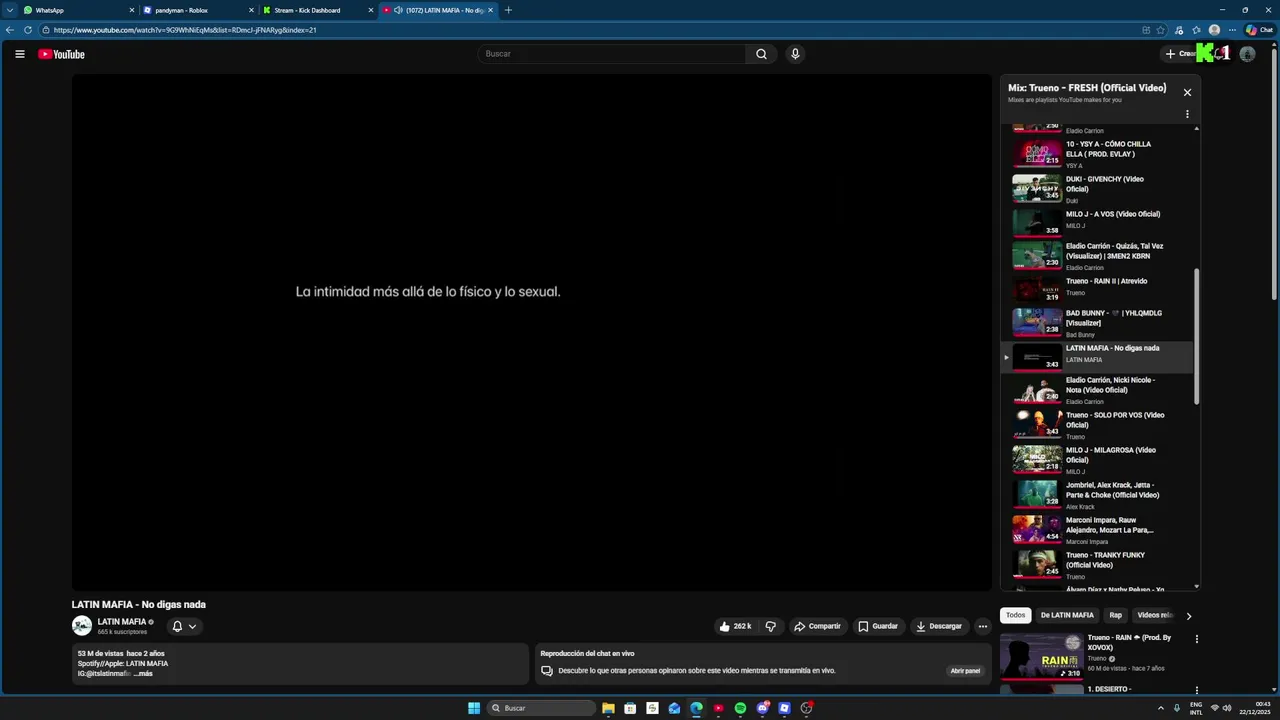Go to YouTube home via logo
Screen dimensions: 1280x720
tap(61, 54)
